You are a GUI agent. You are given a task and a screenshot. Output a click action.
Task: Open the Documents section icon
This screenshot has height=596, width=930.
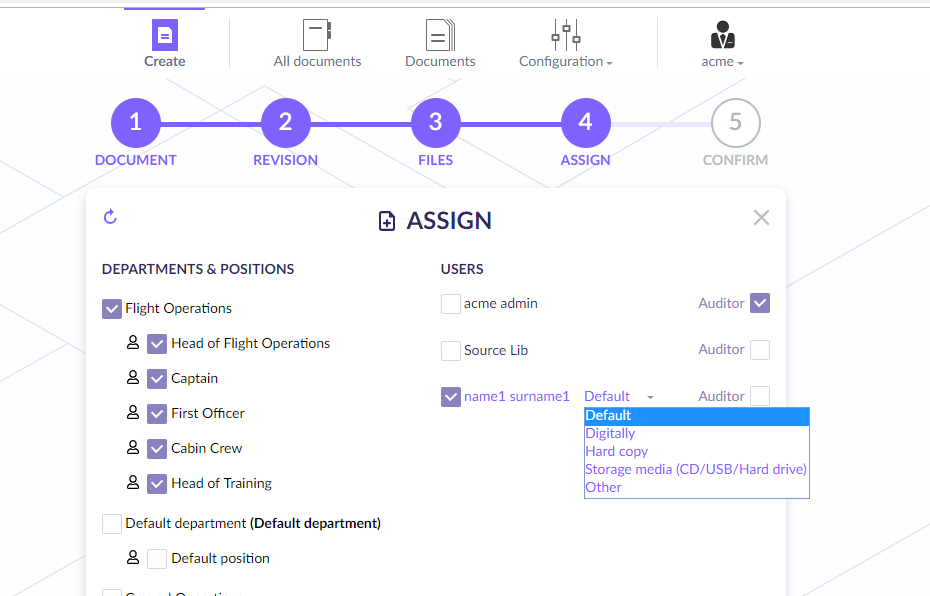pyautogui.click(x=440, y=36)
